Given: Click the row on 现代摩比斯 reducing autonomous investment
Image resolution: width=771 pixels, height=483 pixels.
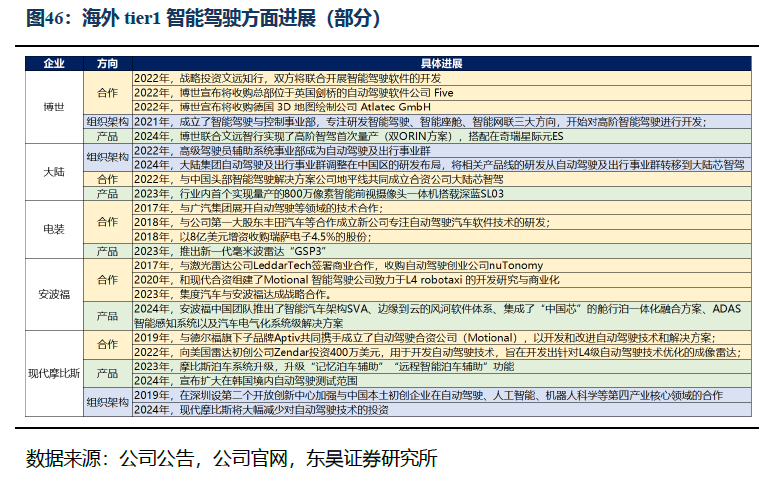Looking at the screenshot, I should point(442,409).
